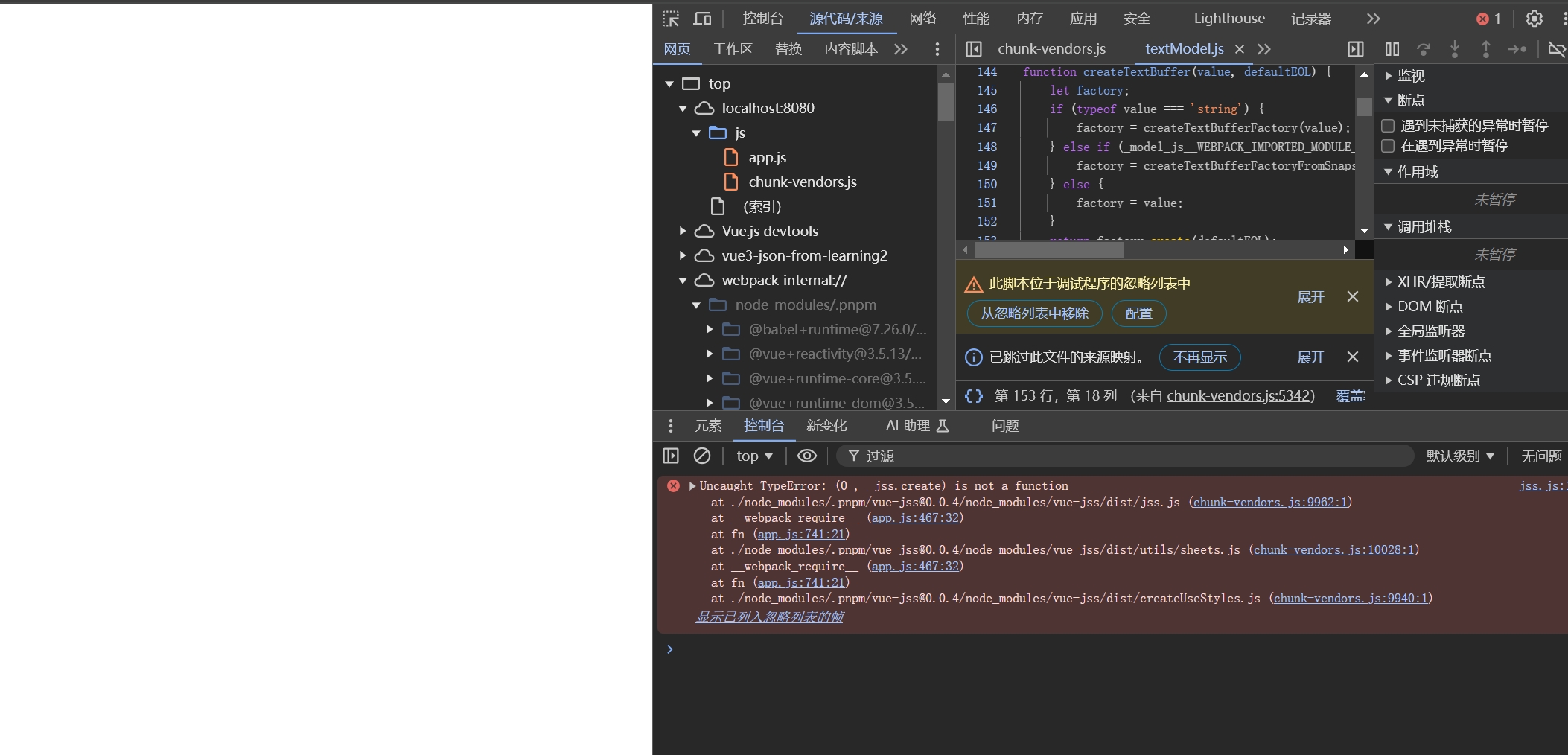Screen dimensions: 1568x755
Task: Show more DevTools panels chevron
Action: coord(1374,19)
